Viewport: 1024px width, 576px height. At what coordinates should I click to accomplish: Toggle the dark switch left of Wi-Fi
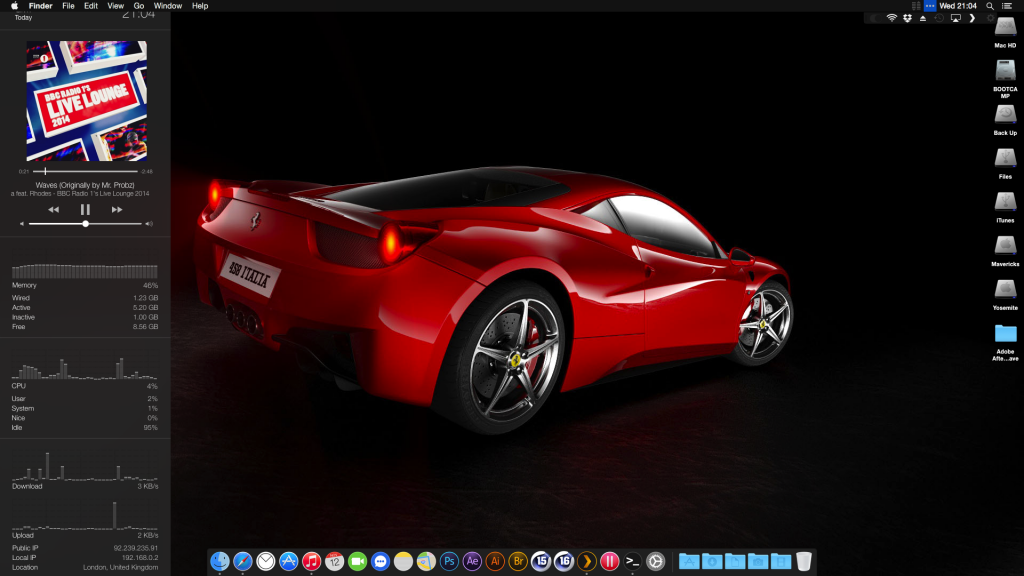874,18
